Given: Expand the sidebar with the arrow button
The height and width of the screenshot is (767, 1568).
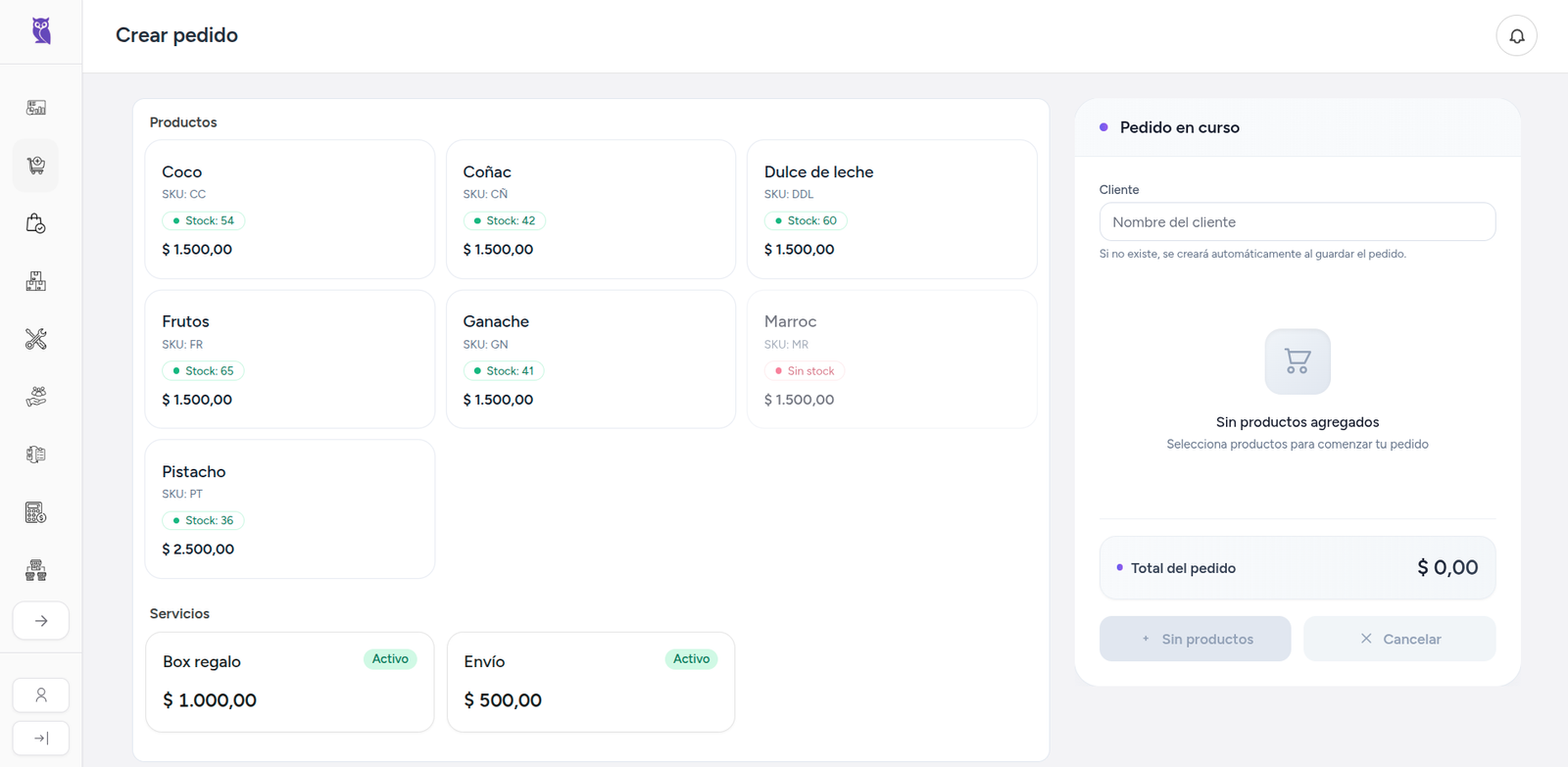Looking at the screenshot, I should coord(41,621).
